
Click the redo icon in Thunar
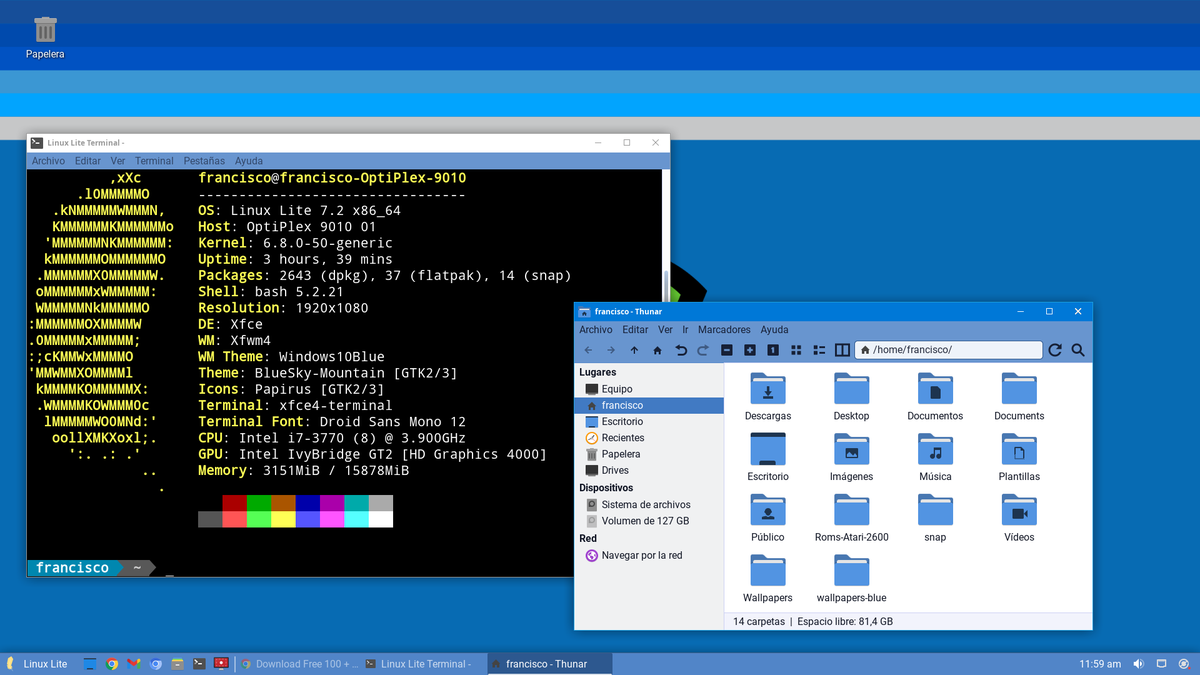[703, 350]
